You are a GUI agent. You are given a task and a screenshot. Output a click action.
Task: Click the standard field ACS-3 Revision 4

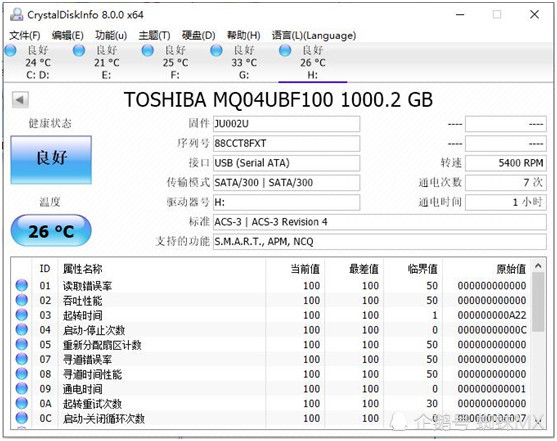[x=380, y=222]
